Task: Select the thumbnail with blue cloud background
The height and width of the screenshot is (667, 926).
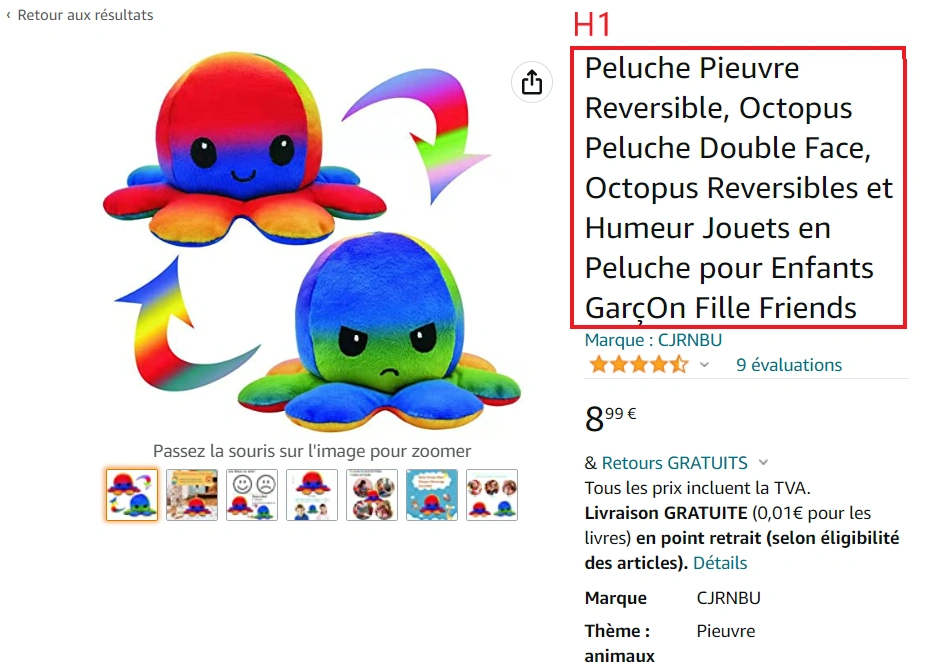Action: [x=432, y=495]
